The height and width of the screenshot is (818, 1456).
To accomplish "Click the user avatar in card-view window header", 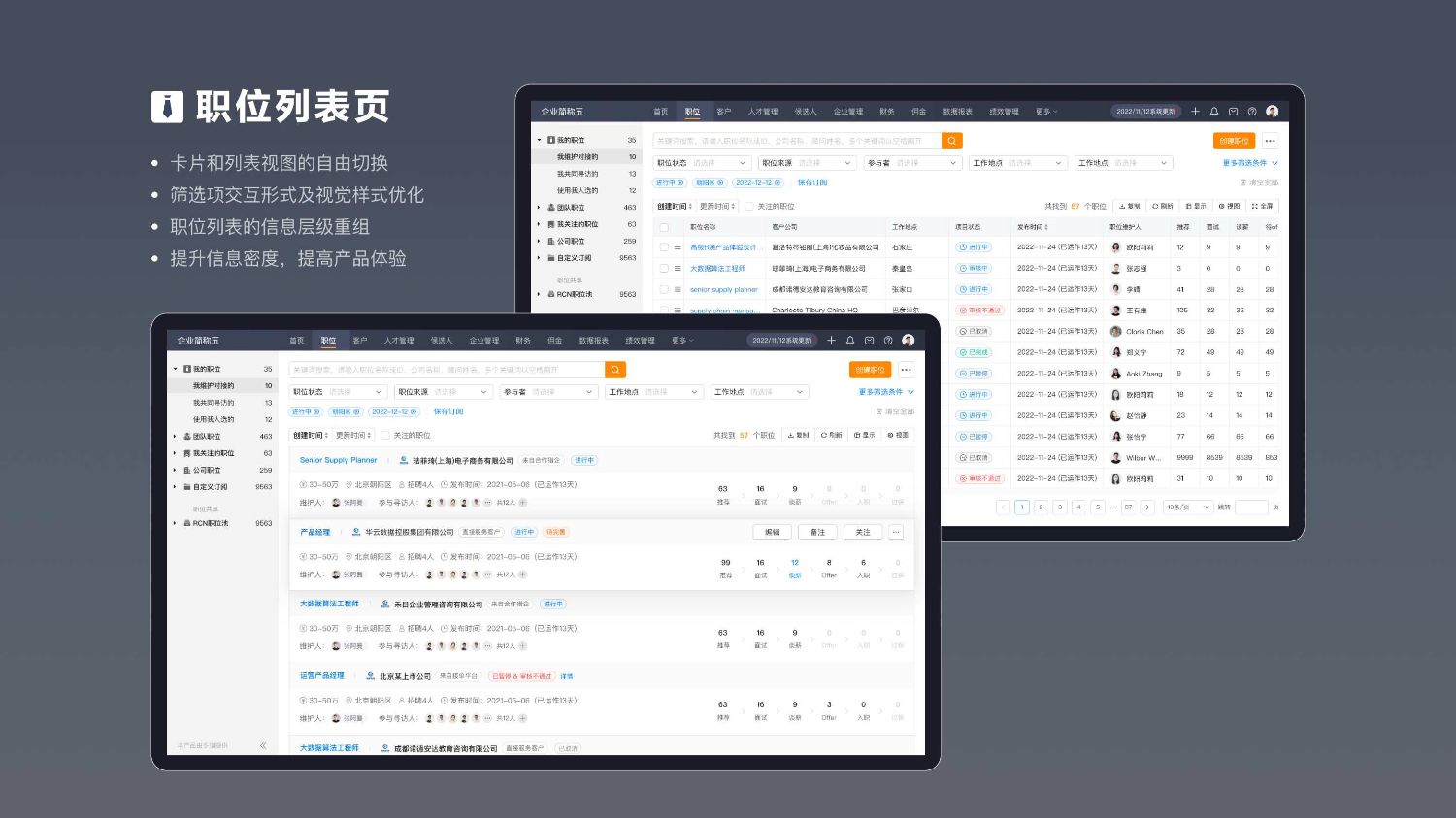I will (909, 341).
